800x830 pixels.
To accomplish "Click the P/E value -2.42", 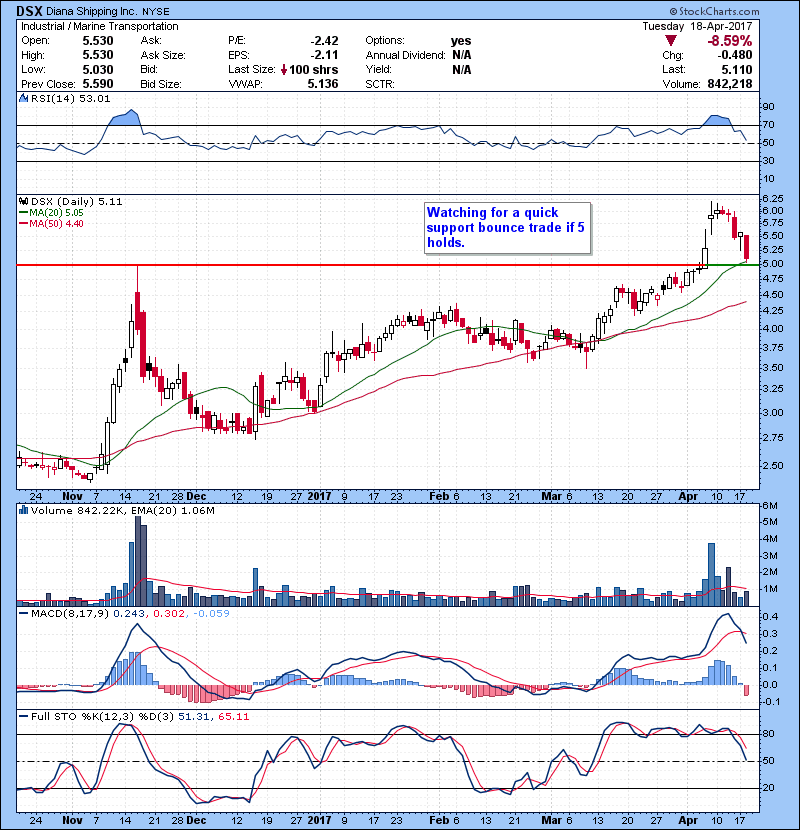I will pos(324,41).
